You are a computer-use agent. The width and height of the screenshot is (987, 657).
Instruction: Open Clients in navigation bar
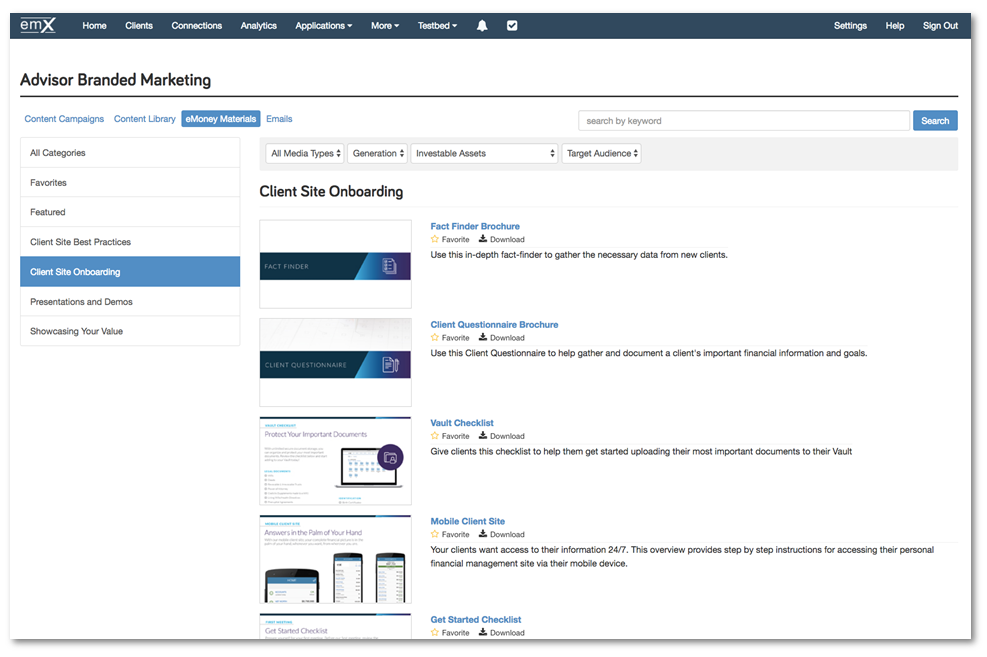coord(139,26)
